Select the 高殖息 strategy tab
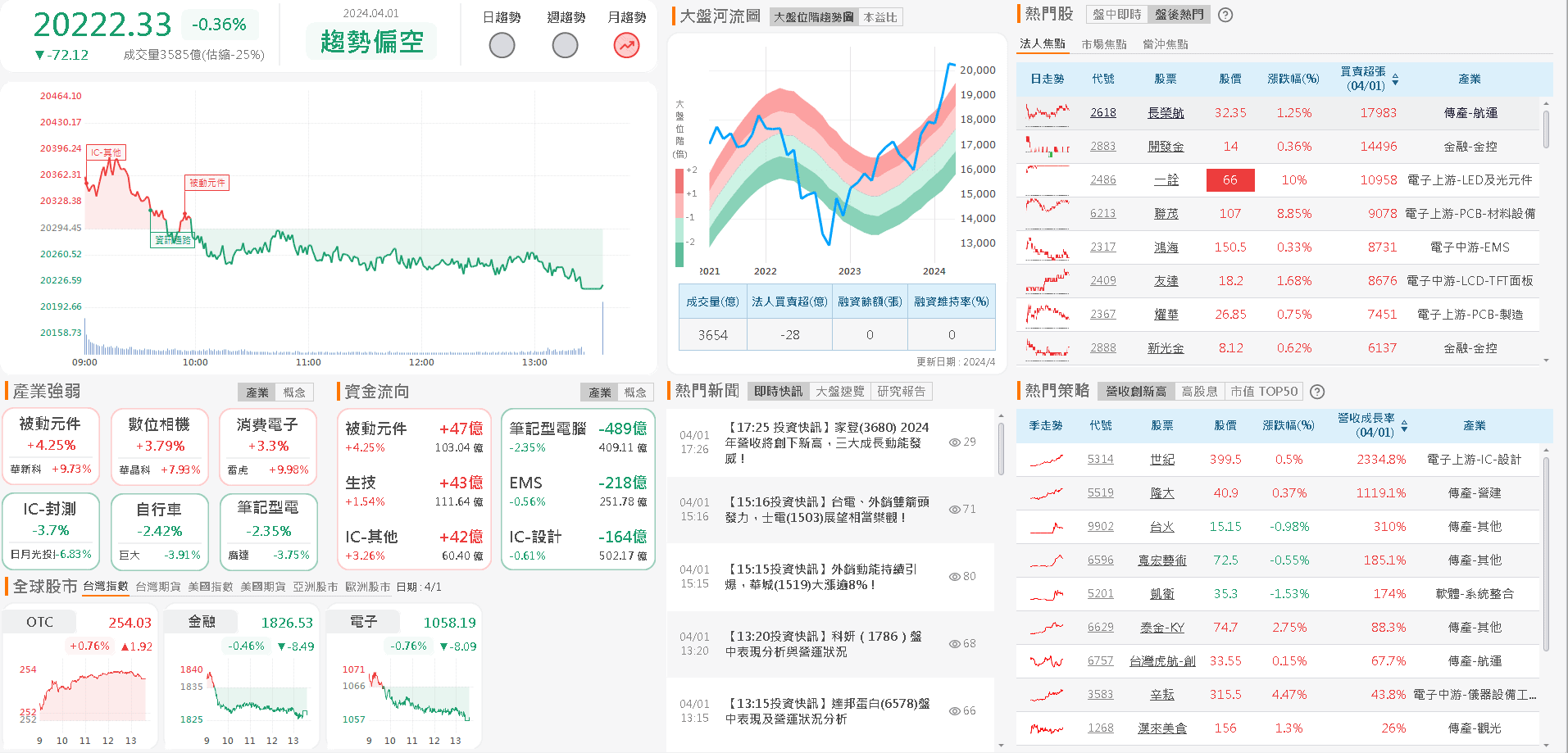This screenshot has width=1568, height=753. [1199, 392]
